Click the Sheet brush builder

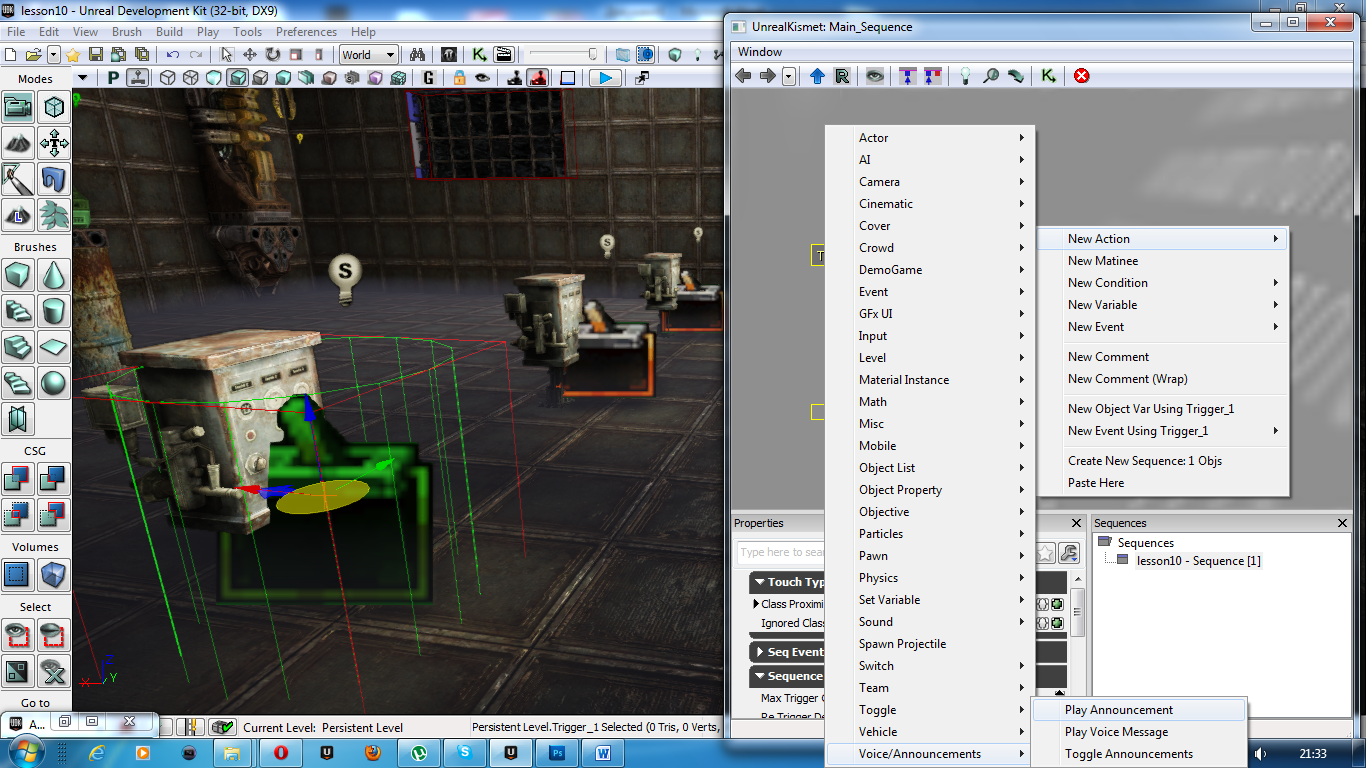pos(54,346)
